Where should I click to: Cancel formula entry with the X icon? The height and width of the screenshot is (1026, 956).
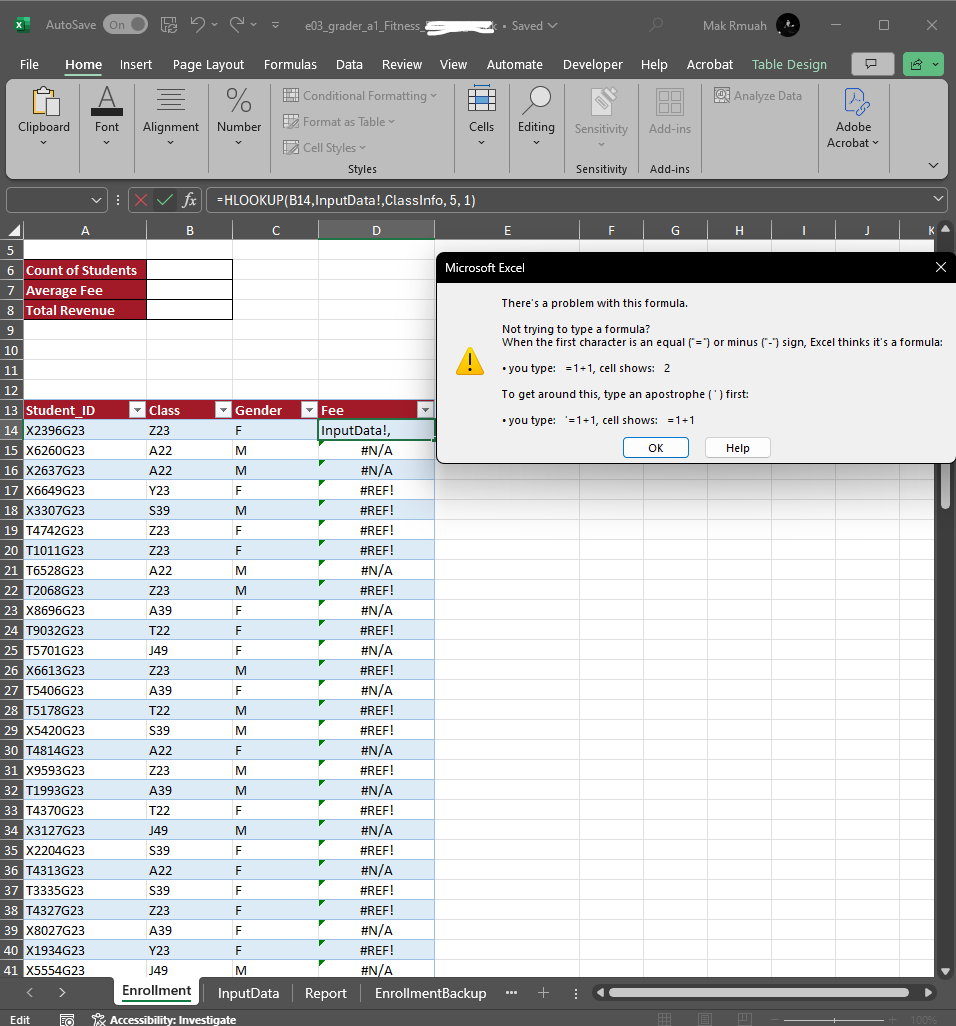click(x=140, y=199)
